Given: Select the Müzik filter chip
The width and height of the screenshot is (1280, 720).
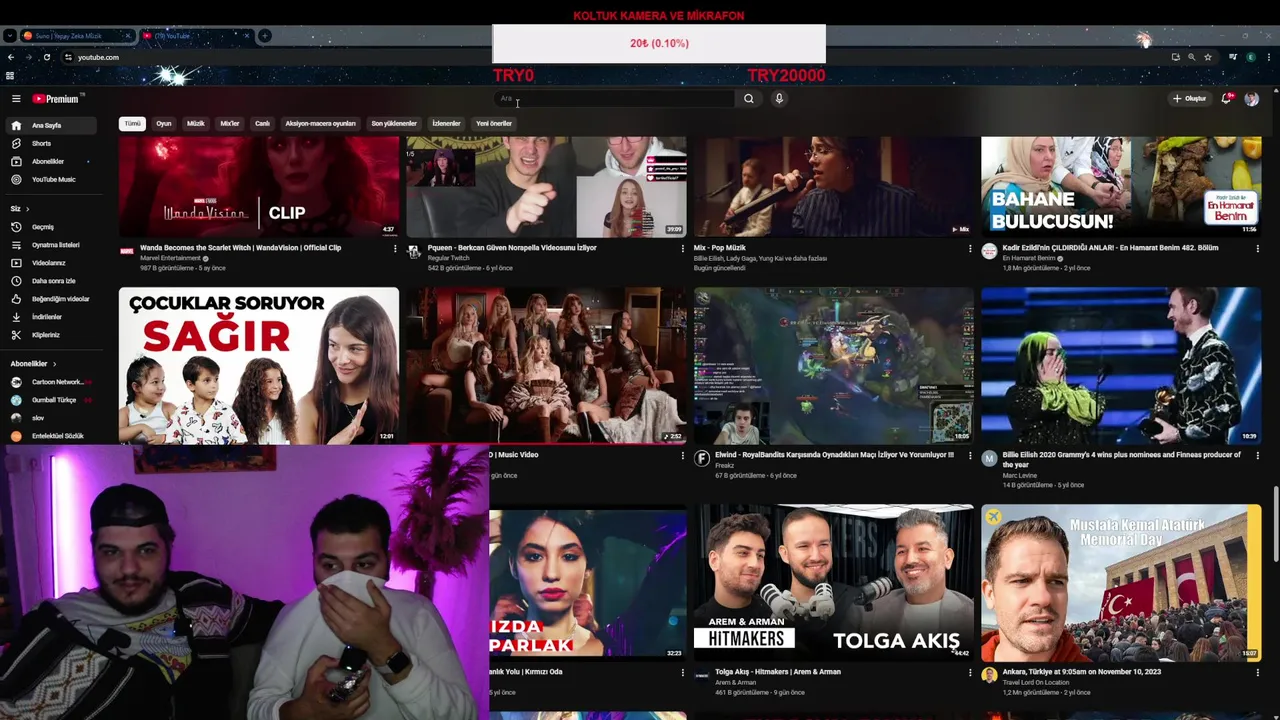Looking at the screenshot, I should click(196, 124).
